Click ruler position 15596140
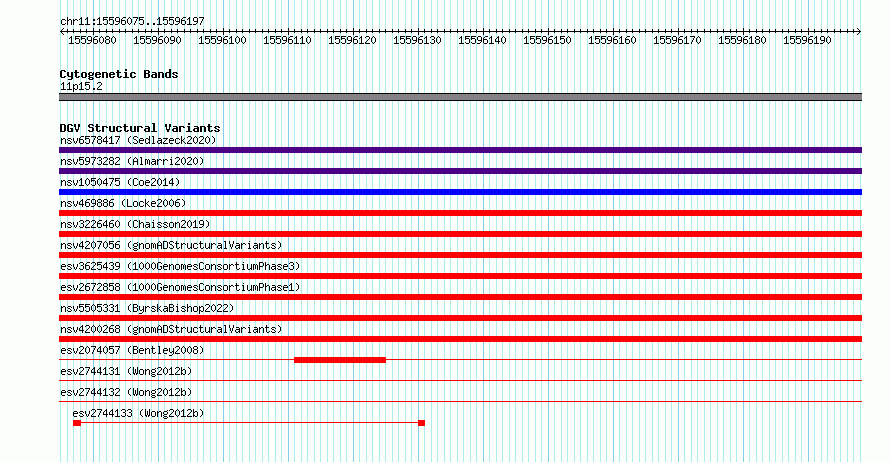This screenshot has width=890, height=462. click(x=482, y=40)
